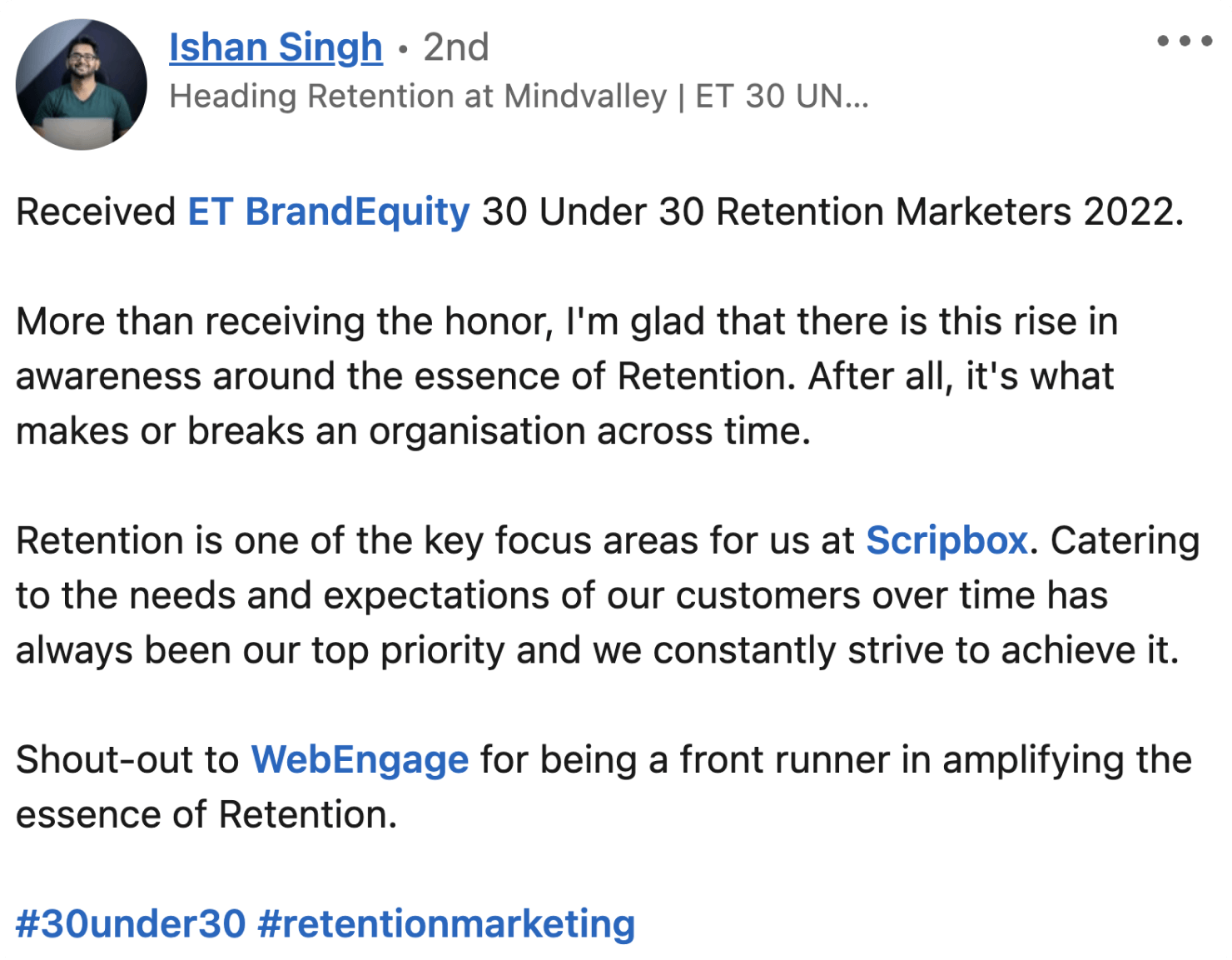Viewport: 1232px width, 960px height.
Task: Open the three-dot post options menu
Action: click(x=1184, y=41)
